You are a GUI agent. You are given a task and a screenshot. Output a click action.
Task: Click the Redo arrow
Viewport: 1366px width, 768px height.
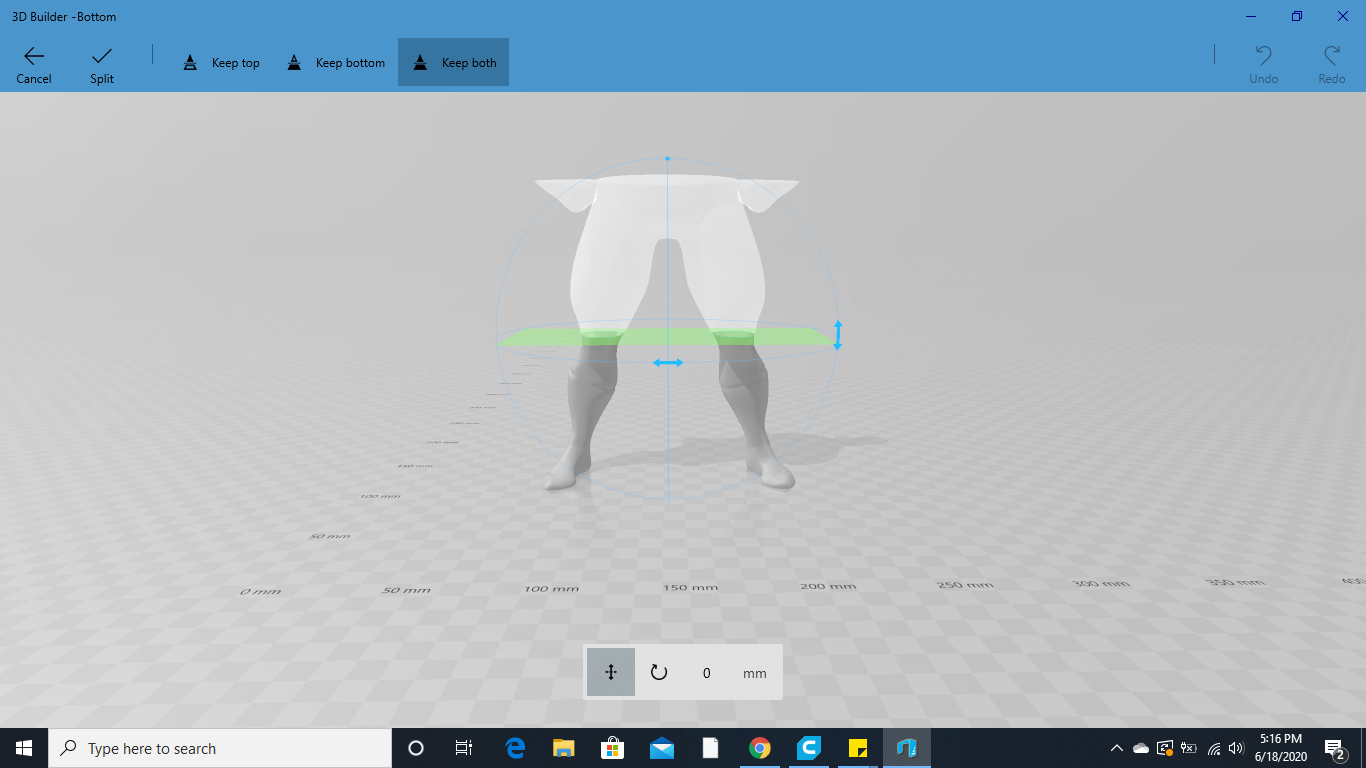point(1330,62)
